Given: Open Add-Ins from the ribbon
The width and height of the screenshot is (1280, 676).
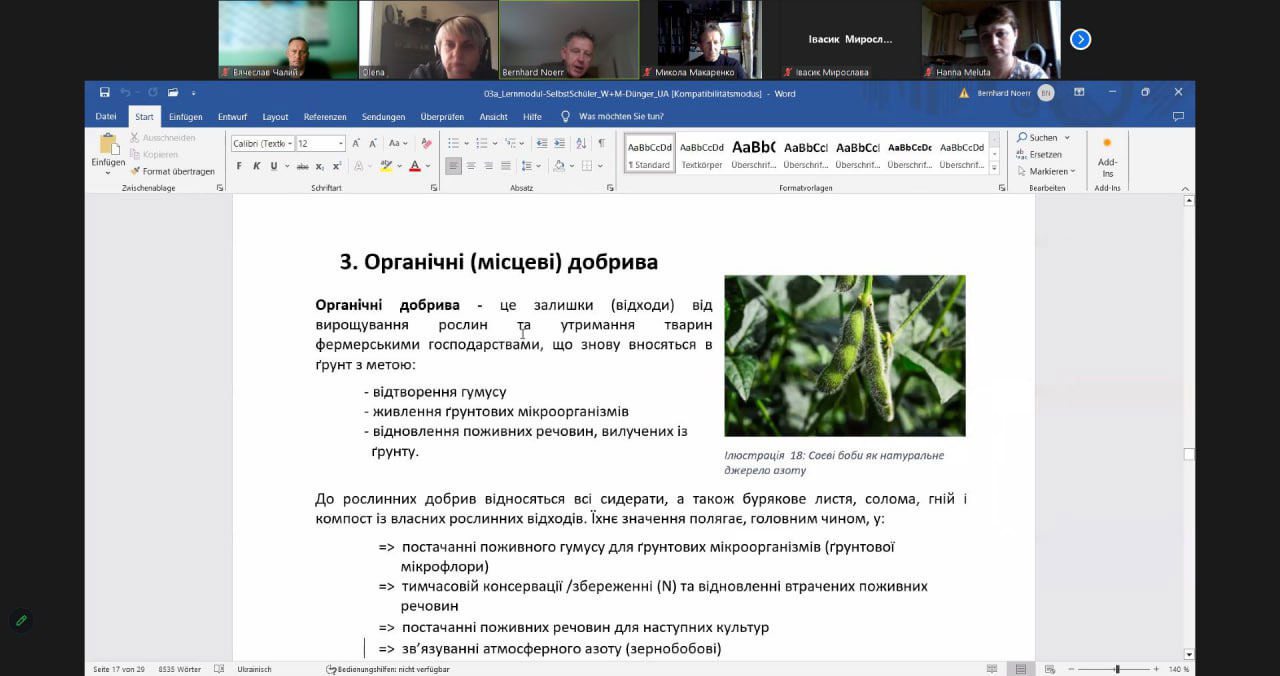Looking at the screenshot, I should pyautogui.click(x=1107, y=158).
